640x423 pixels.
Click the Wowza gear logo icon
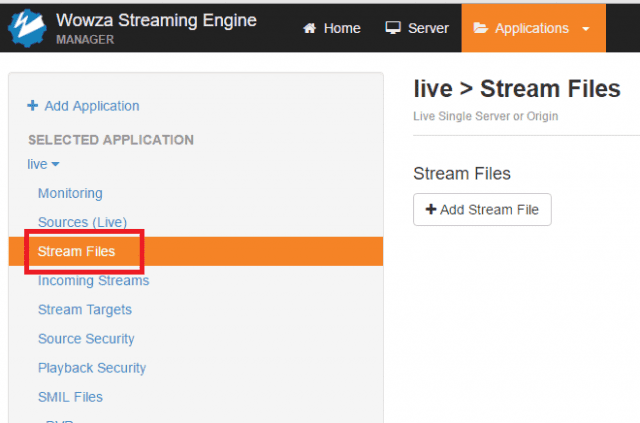point(27,28)
